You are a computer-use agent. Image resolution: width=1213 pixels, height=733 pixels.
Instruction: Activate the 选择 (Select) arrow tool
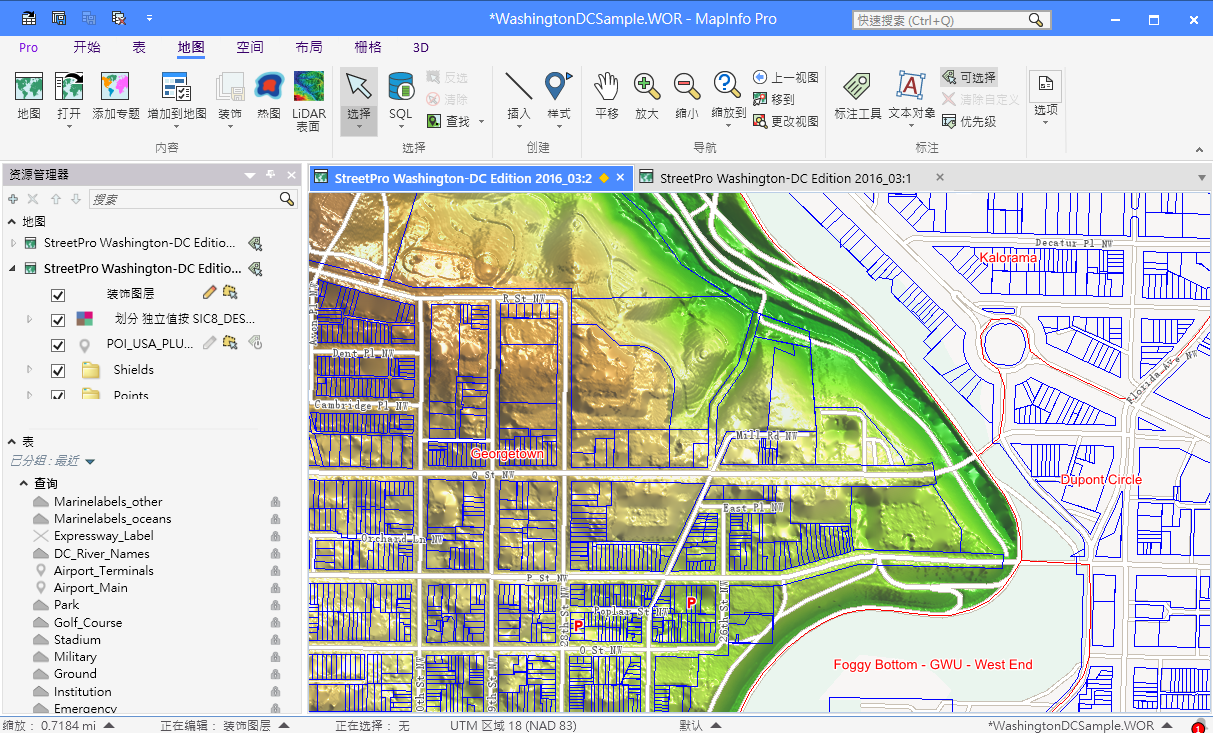click(359, 100)
